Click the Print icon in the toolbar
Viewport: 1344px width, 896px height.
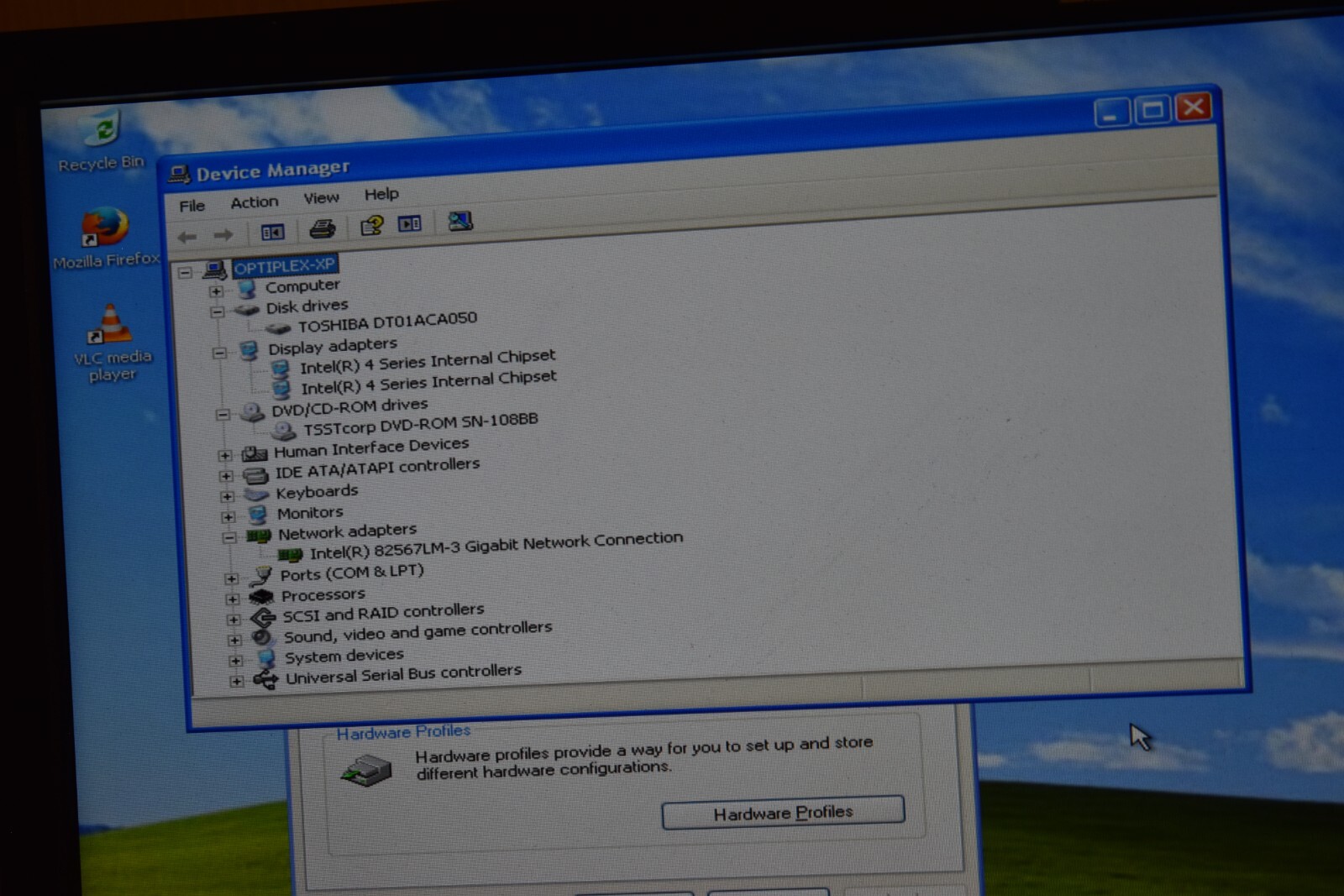[x=323, y=228]
